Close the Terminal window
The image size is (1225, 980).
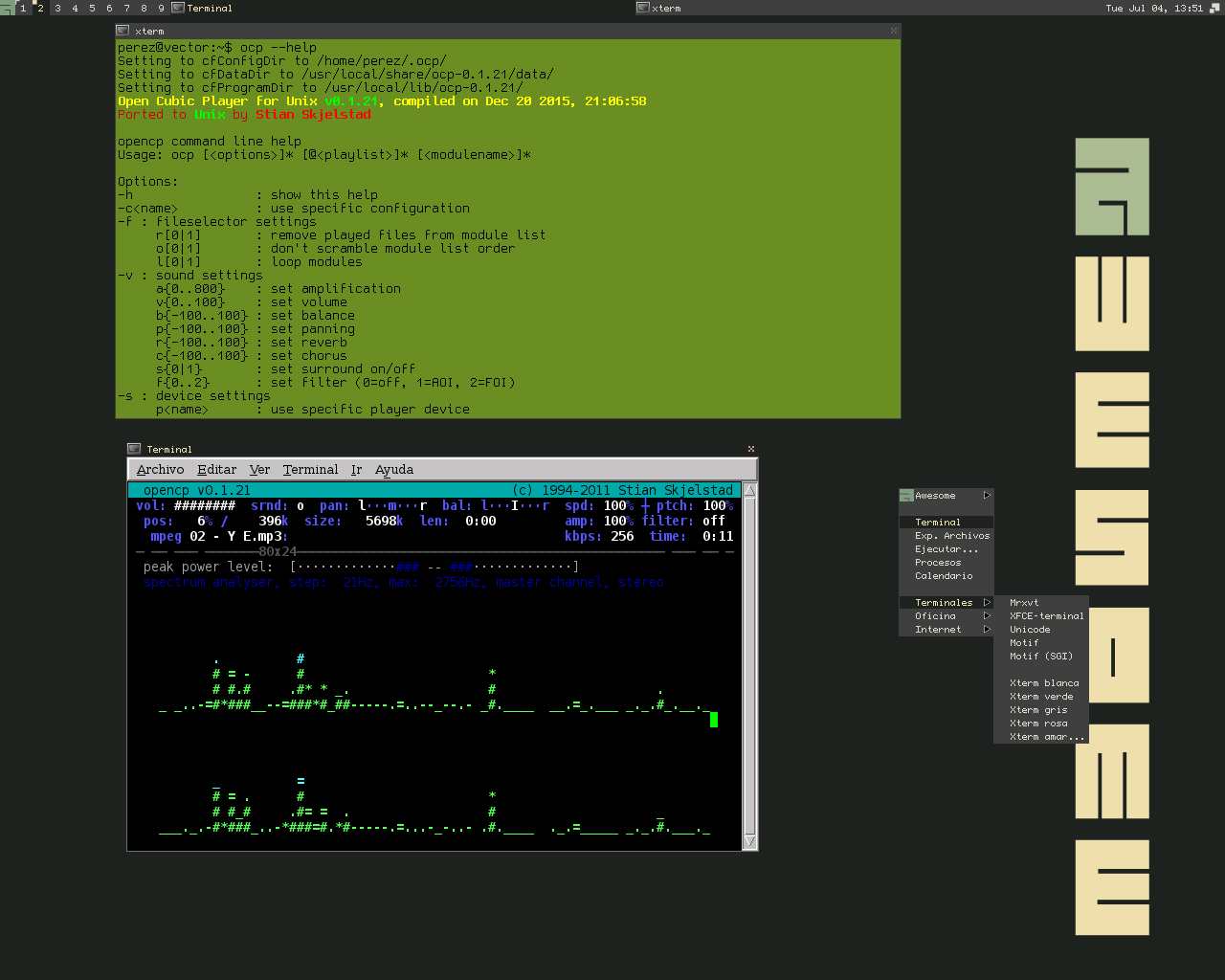coord(751,449)
